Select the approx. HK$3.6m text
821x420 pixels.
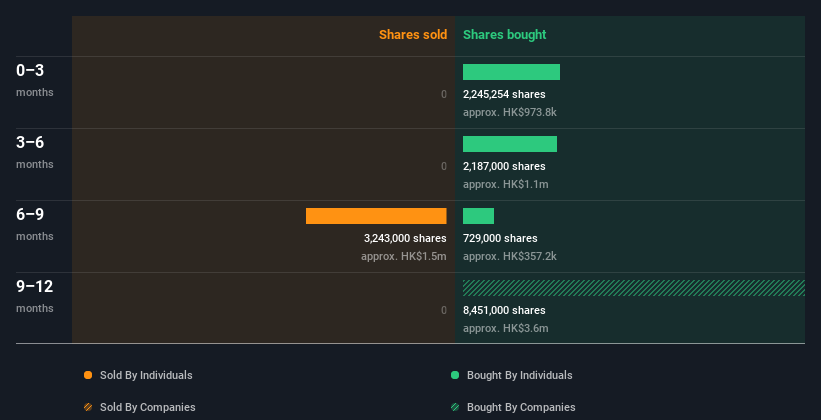(x=505, y=328)
